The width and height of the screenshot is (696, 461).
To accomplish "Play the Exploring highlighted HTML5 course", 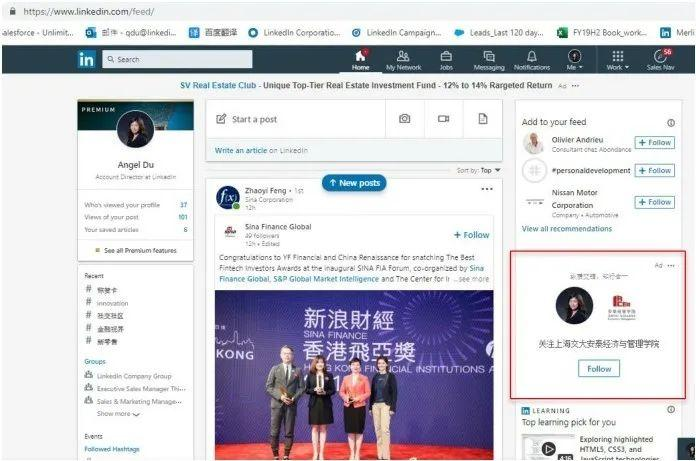I will tap(549, 449).
